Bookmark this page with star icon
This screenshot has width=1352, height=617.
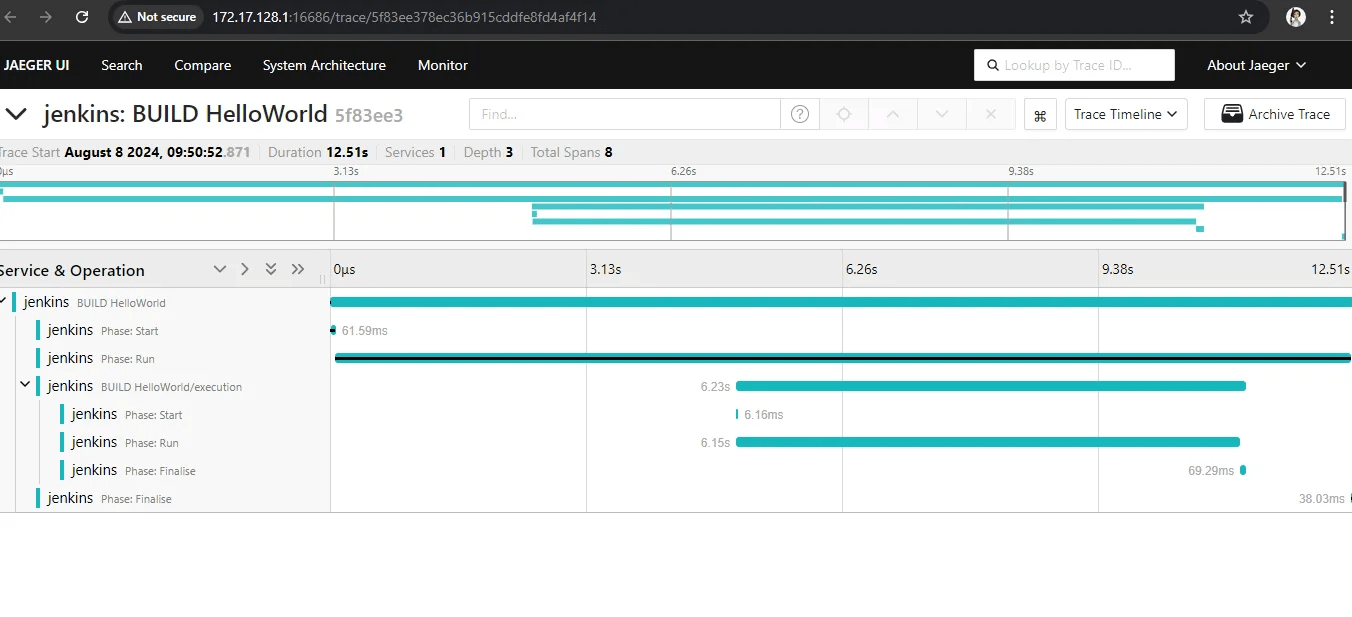(x=1246, y=17)
